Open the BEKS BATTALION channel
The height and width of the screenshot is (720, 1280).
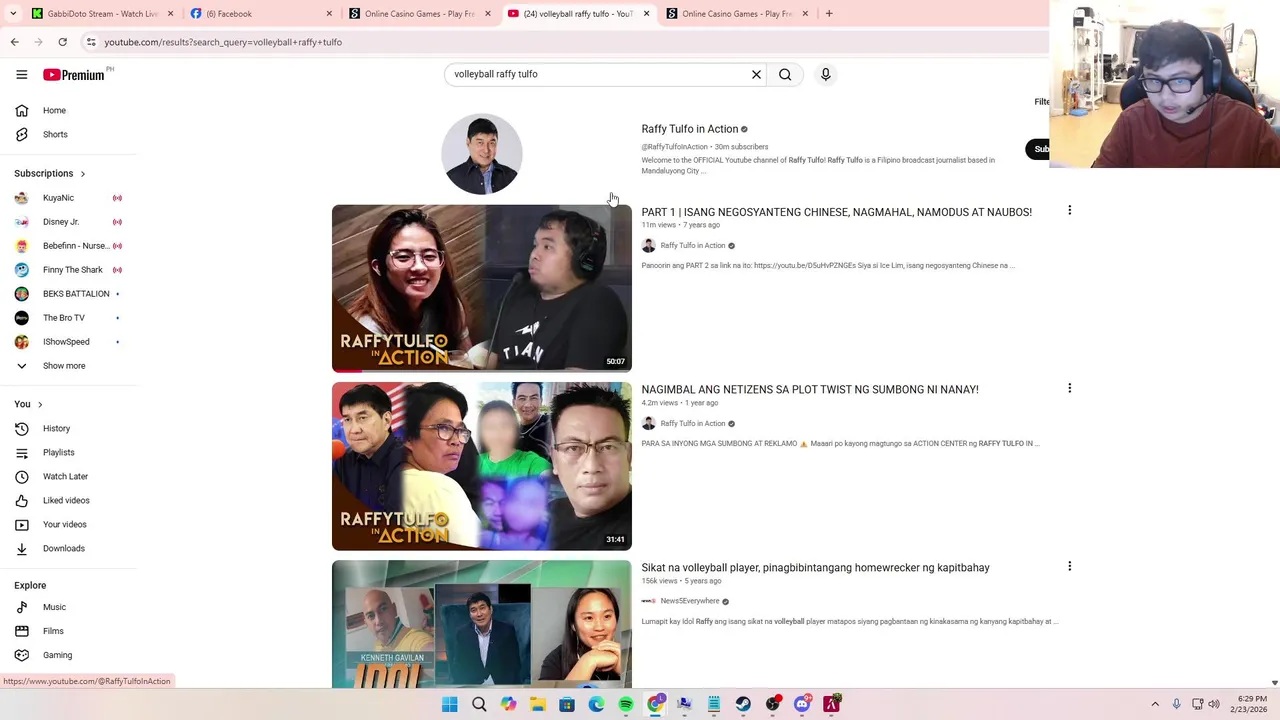(x=68, y=294)
